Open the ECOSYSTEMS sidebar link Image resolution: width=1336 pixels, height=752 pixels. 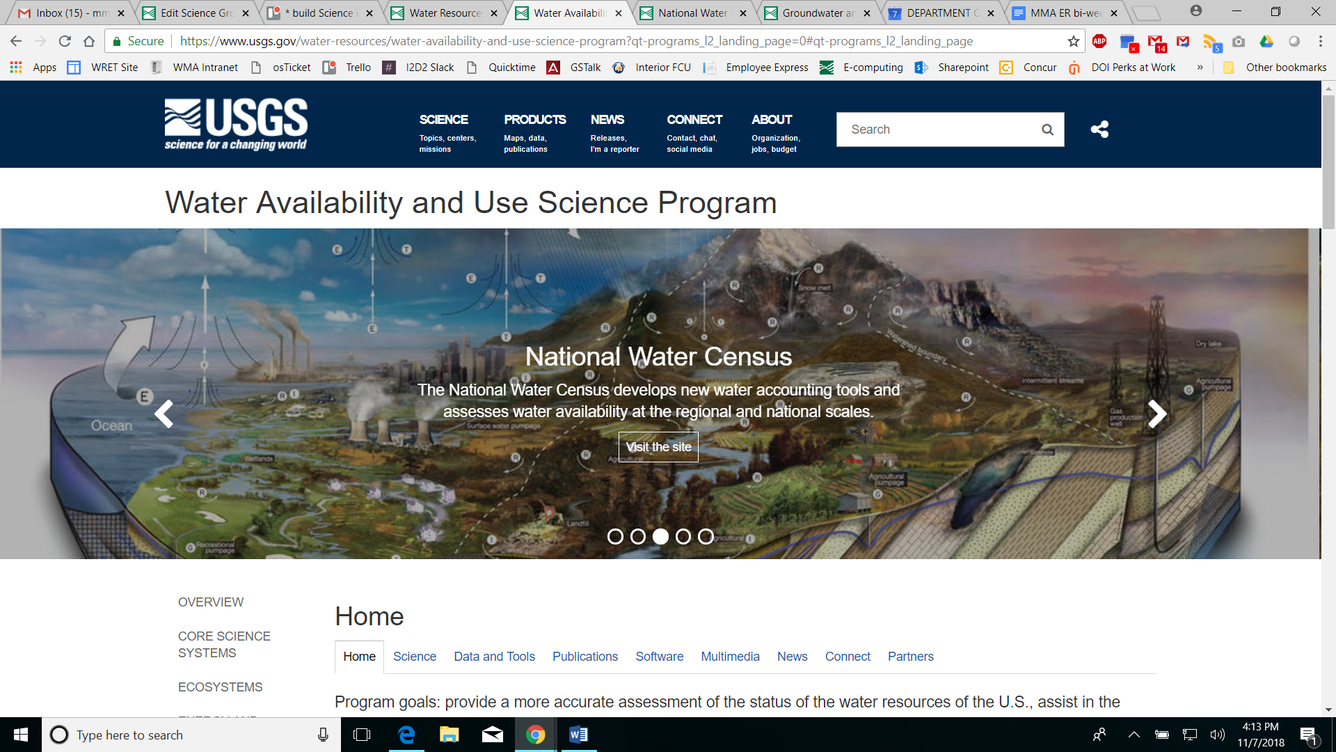220,687
